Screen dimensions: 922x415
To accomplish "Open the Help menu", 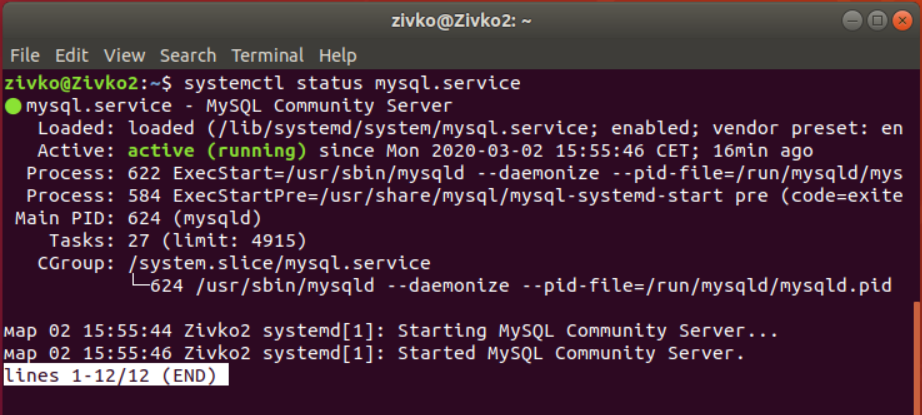I will 338,55.
